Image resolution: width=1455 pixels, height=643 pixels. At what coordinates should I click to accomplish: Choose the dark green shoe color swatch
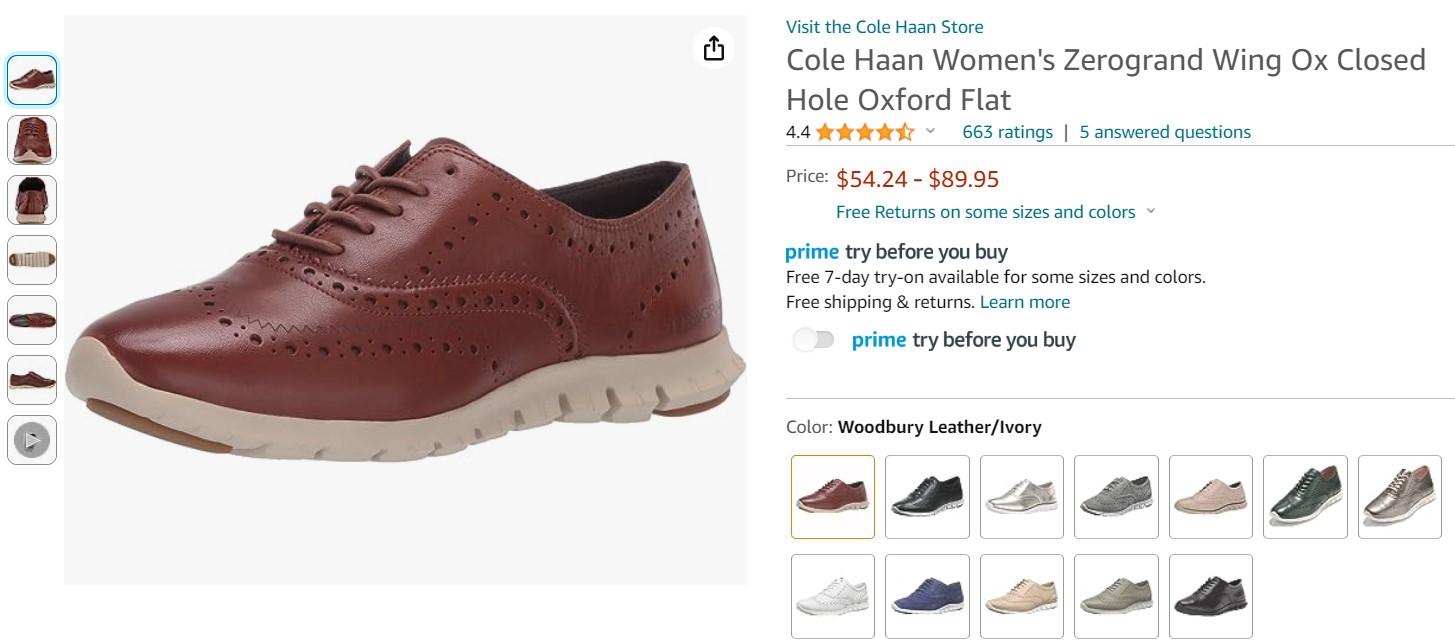(1305, 497)
